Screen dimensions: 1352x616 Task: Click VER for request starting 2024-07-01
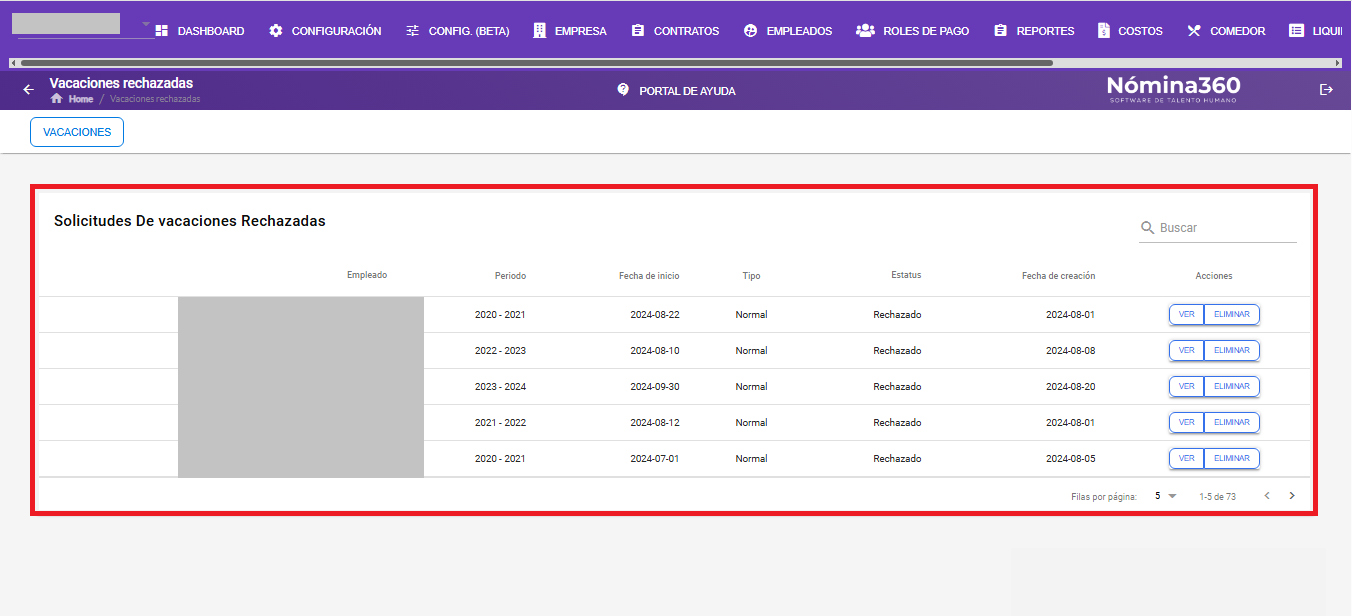click(1186, 458)
